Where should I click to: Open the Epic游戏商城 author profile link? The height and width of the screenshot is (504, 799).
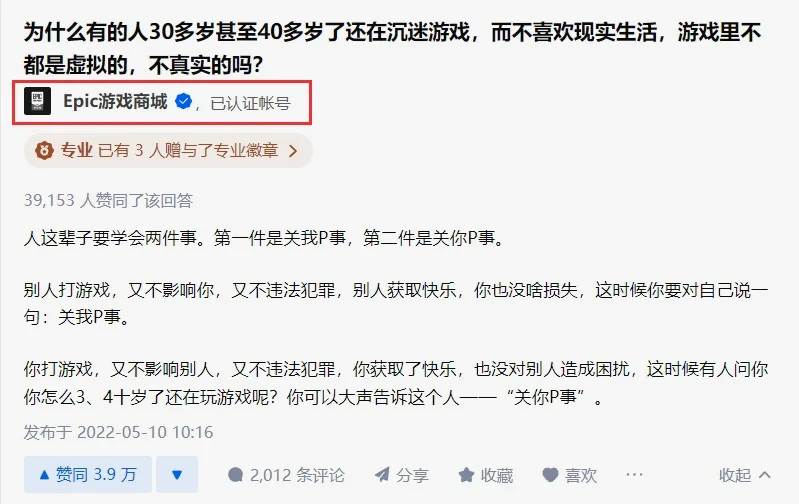pos(115,101)
